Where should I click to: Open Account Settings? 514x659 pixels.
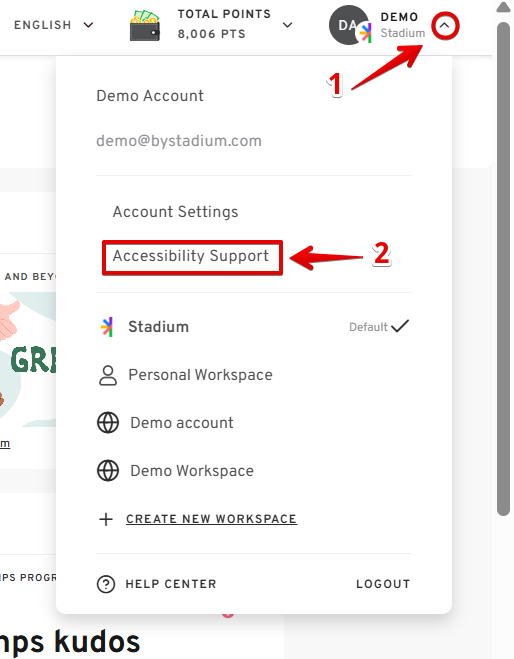(x=175, y=212)
